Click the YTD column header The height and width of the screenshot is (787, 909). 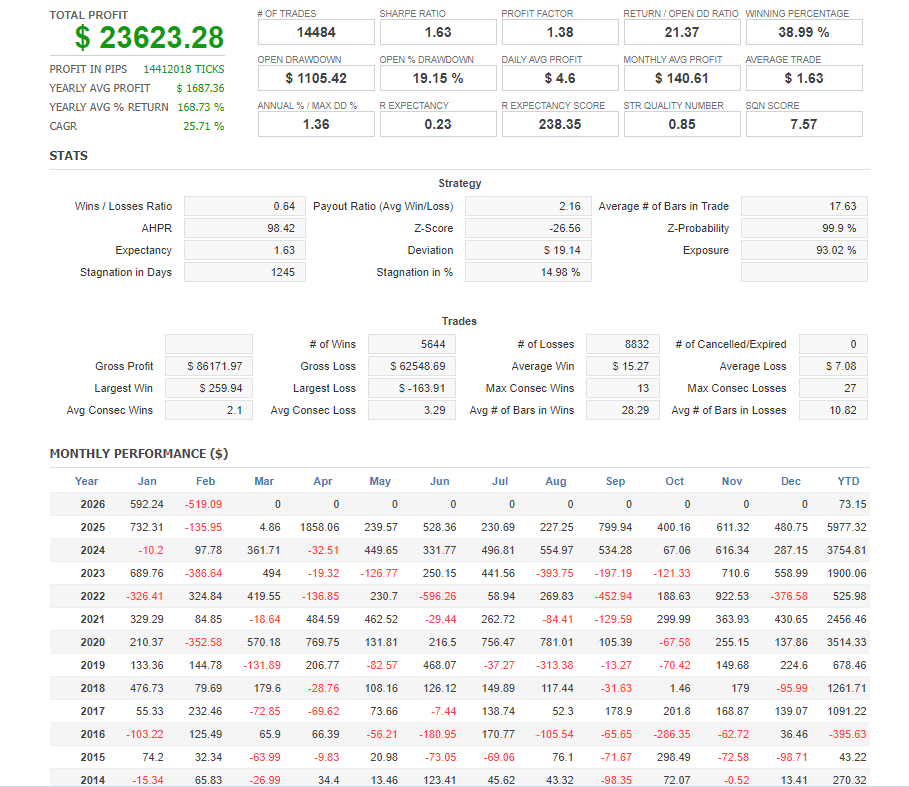click(848, 481)
